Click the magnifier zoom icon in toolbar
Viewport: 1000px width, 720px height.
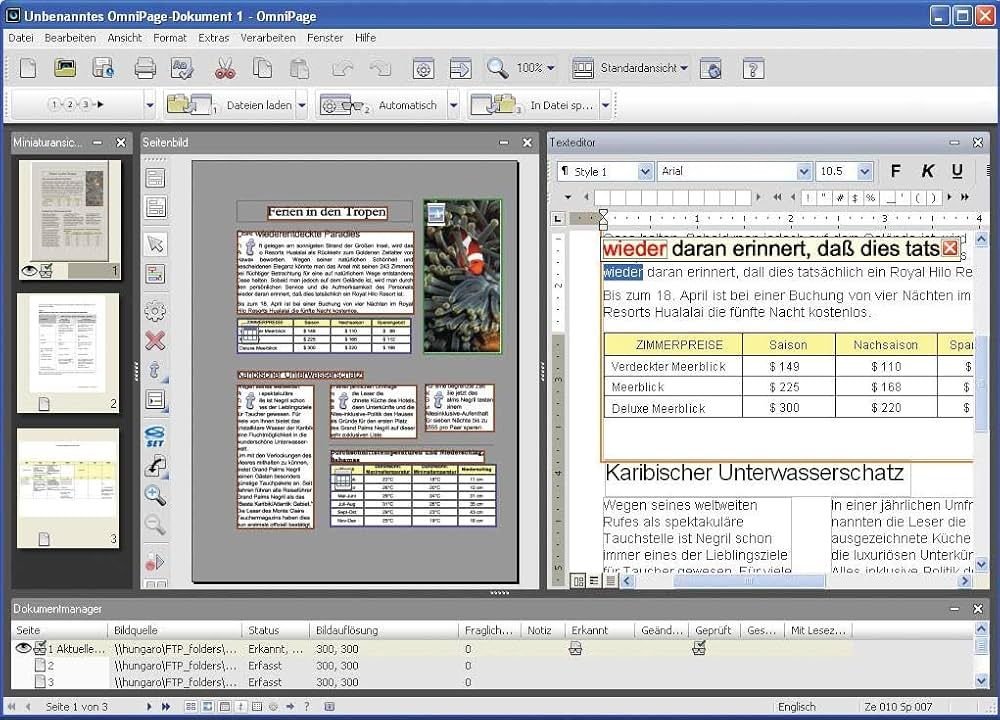click(497, 68)
